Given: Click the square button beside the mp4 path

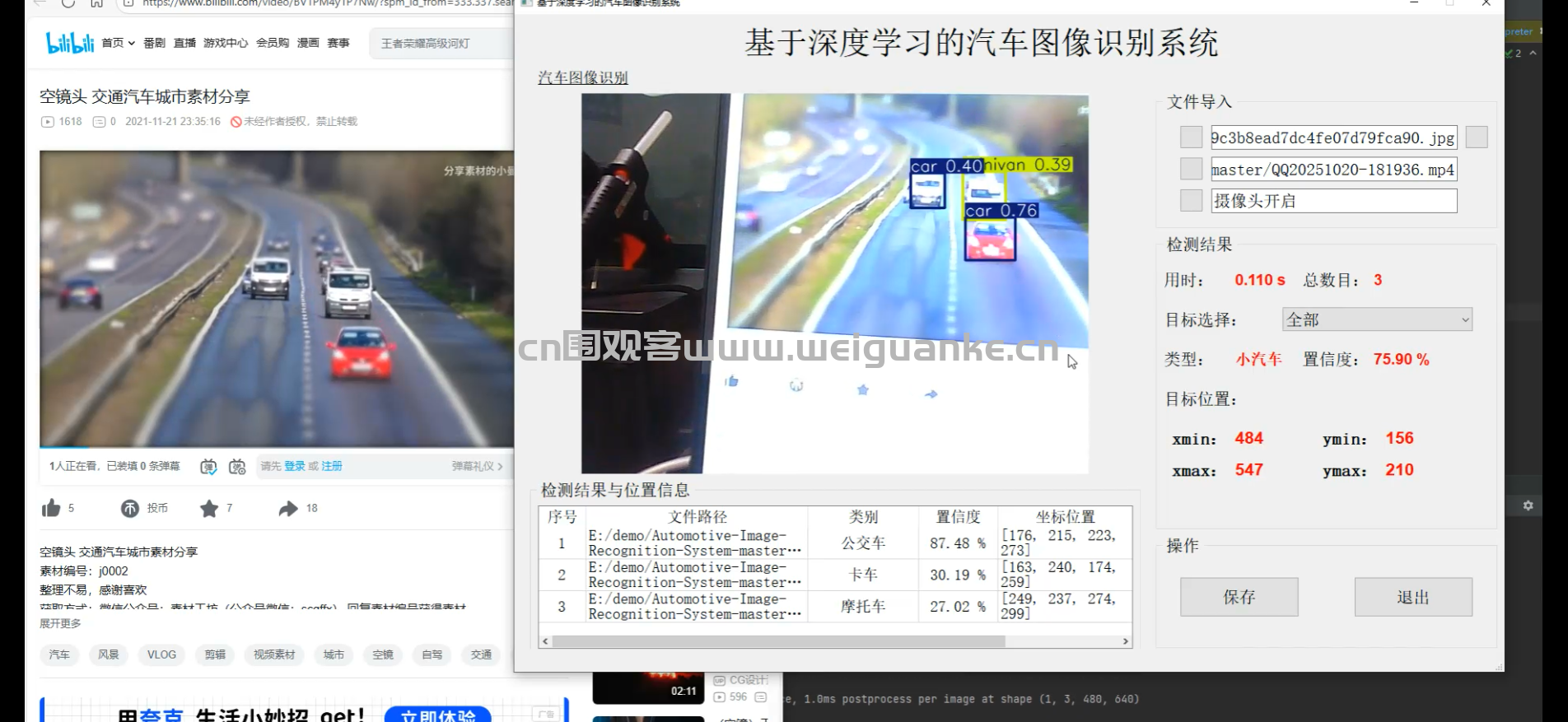Looking at the screenshot, I should pos(1191,169).
